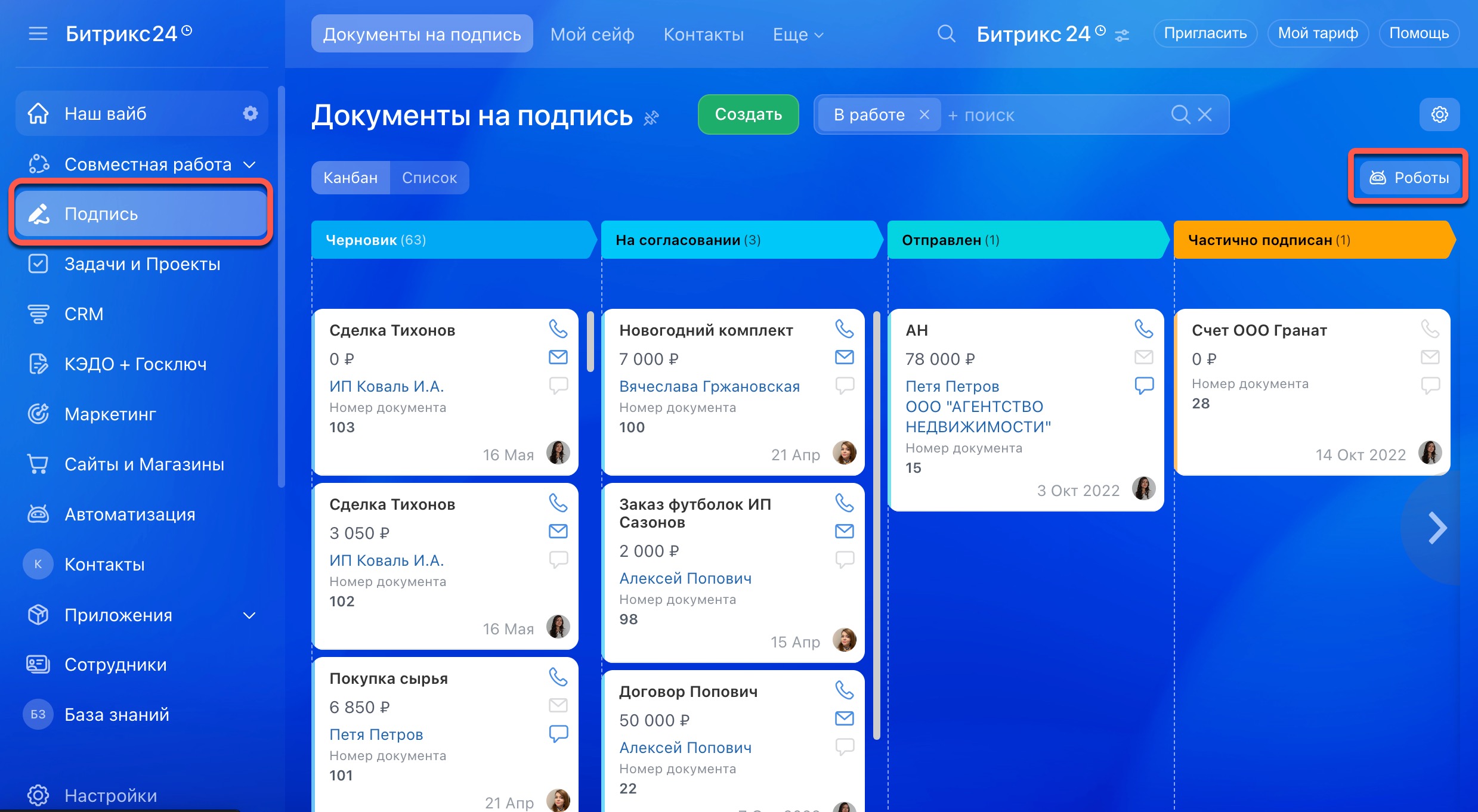The height and width of the screenshot is (812, 1478).
Task: Select Канбан view
Action: click(x=351, y=178)
